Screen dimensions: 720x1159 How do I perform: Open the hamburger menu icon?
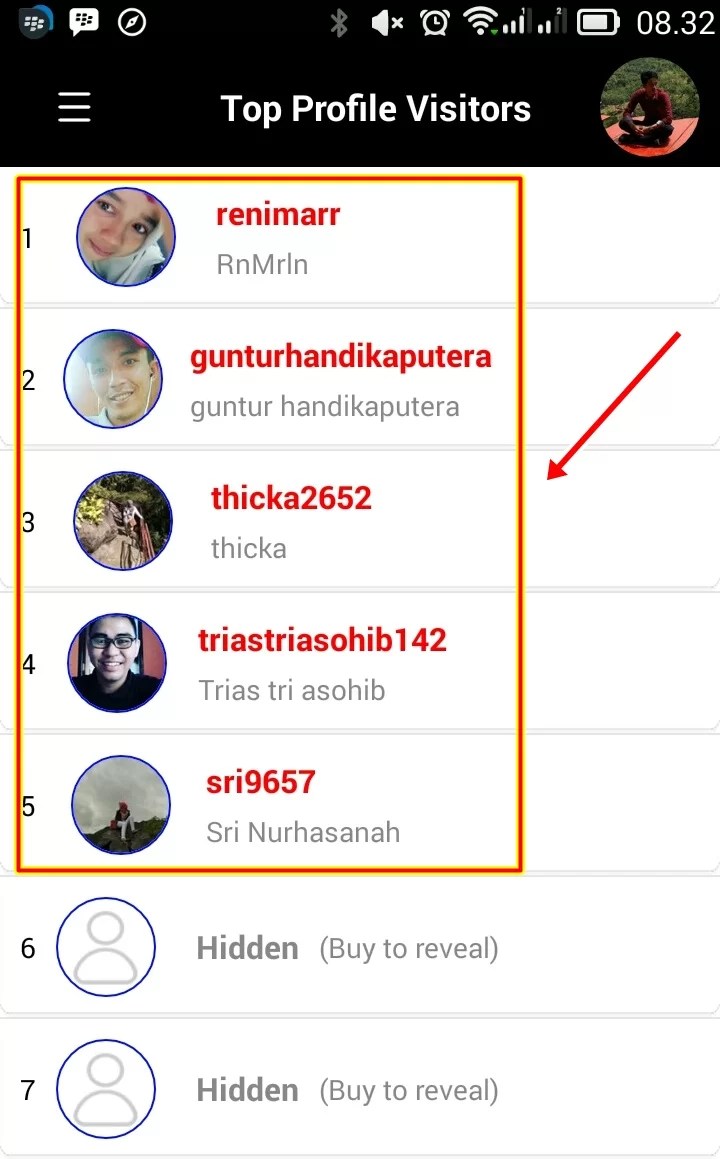point(75,107)
